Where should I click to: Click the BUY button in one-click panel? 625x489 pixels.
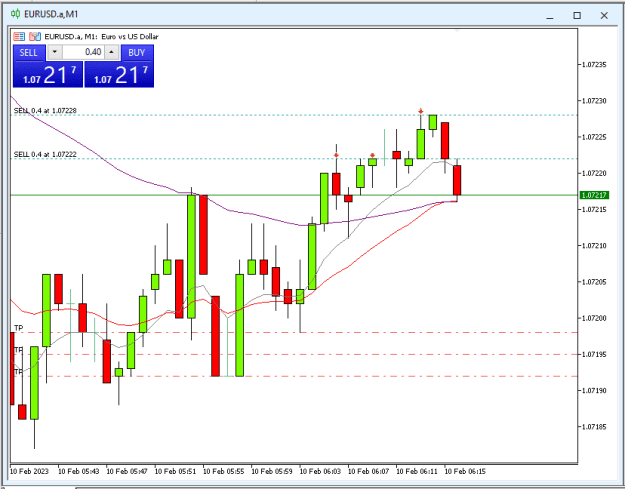click(137, 53)
